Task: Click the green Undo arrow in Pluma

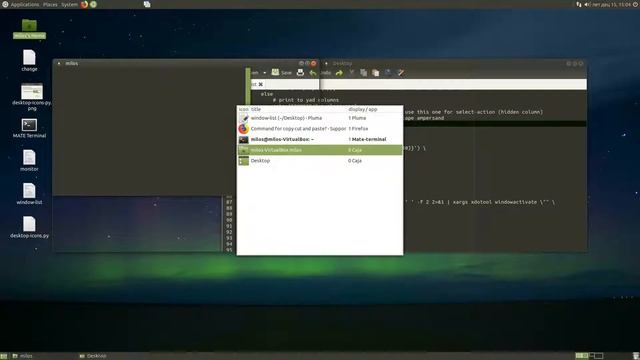Action: [313, 73]
